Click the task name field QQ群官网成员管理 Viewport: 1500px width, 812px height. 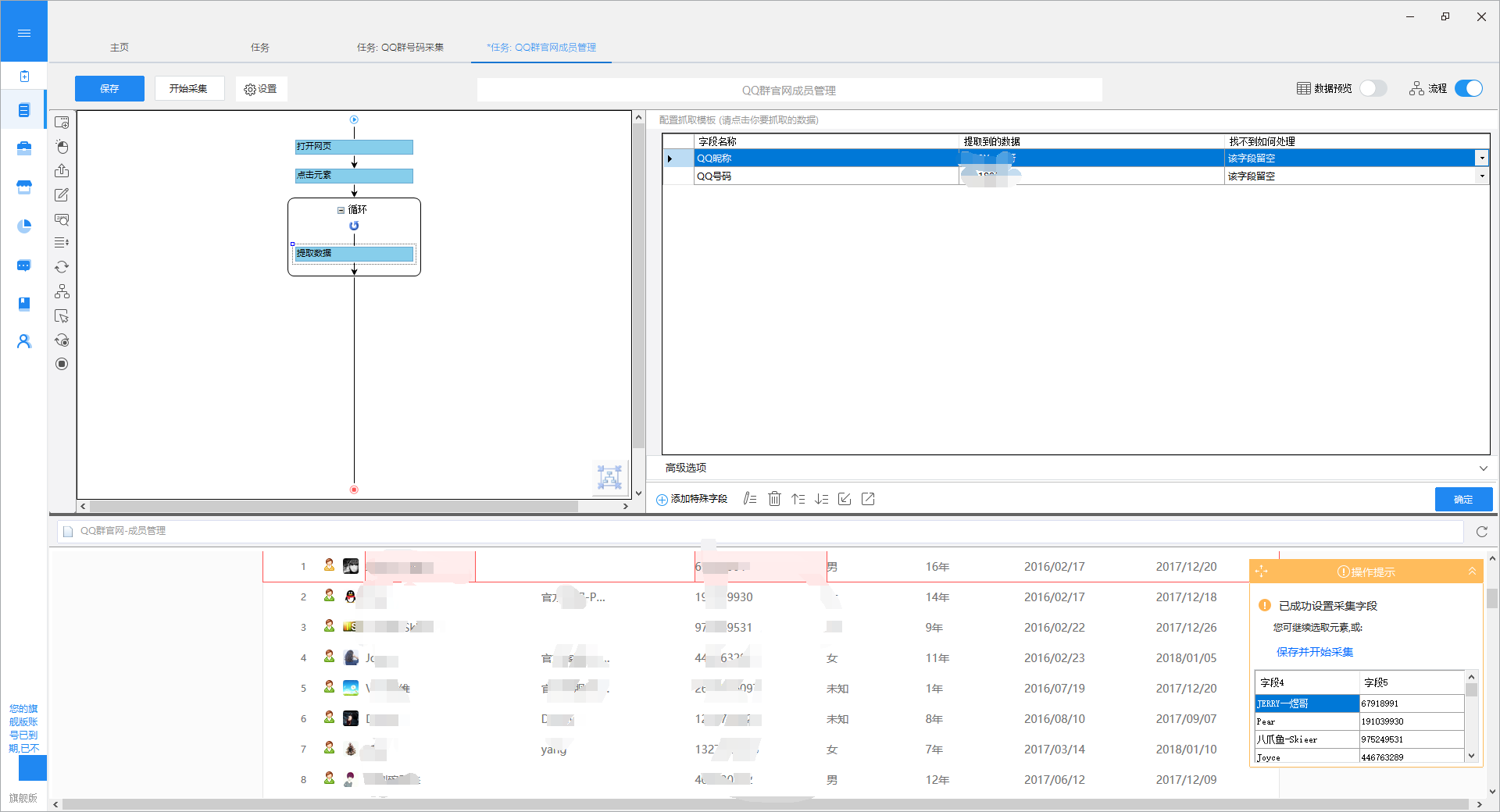[x=789, y=90]
